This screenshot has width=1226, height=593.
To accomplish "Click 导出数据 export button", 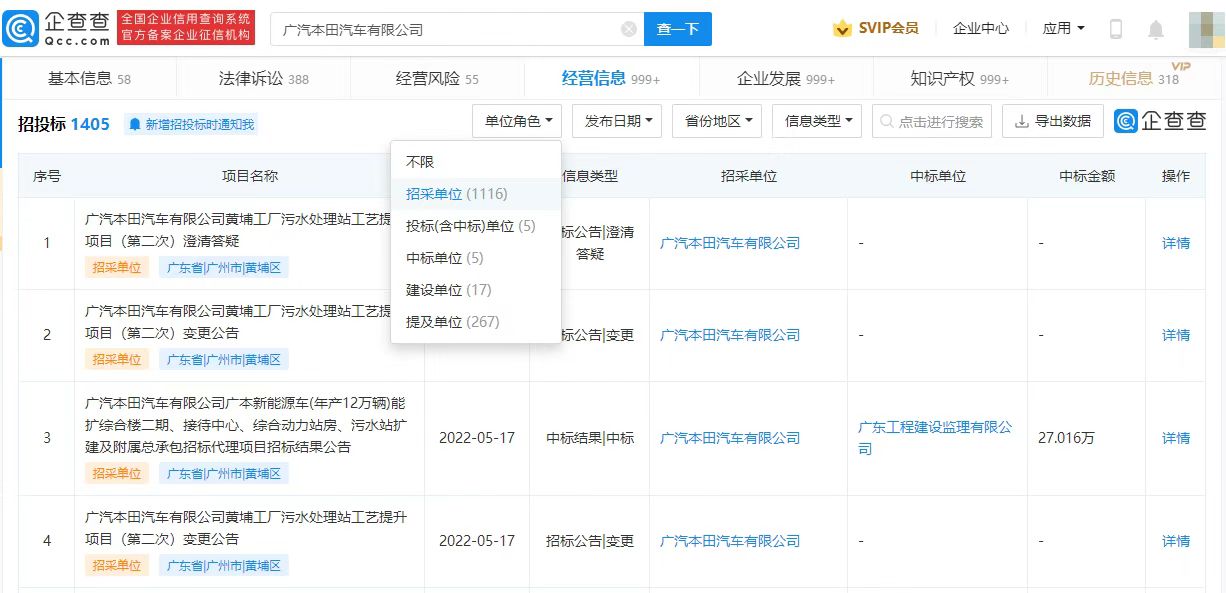I will 1053,121.
